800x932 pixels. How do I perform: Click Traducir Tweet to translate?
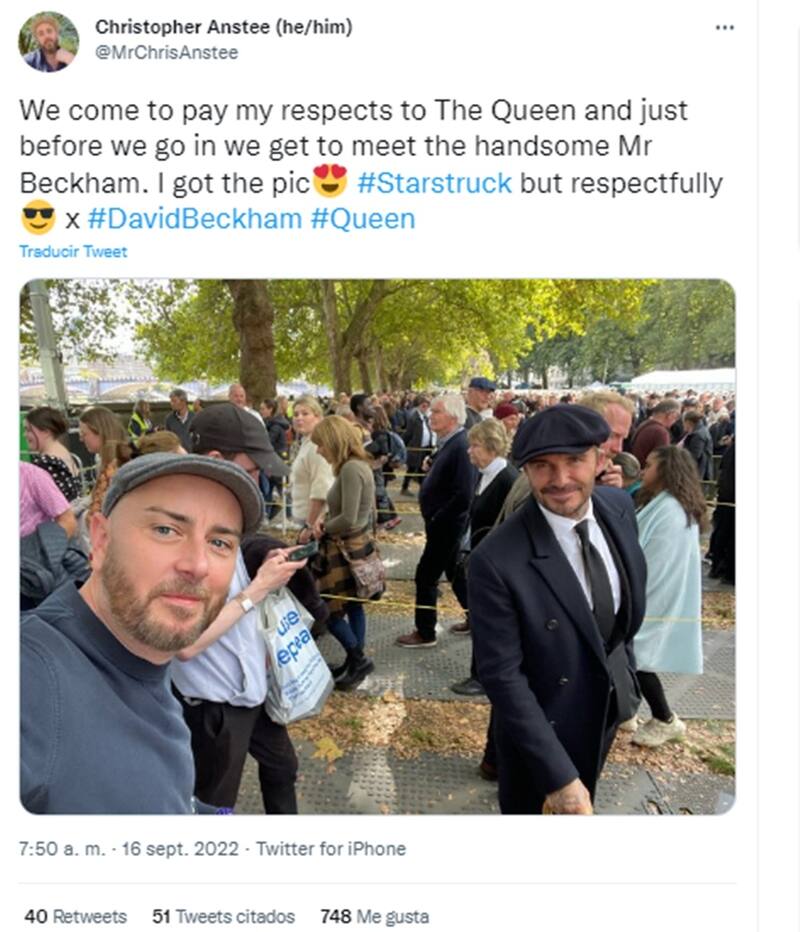(x=73, y=251)
